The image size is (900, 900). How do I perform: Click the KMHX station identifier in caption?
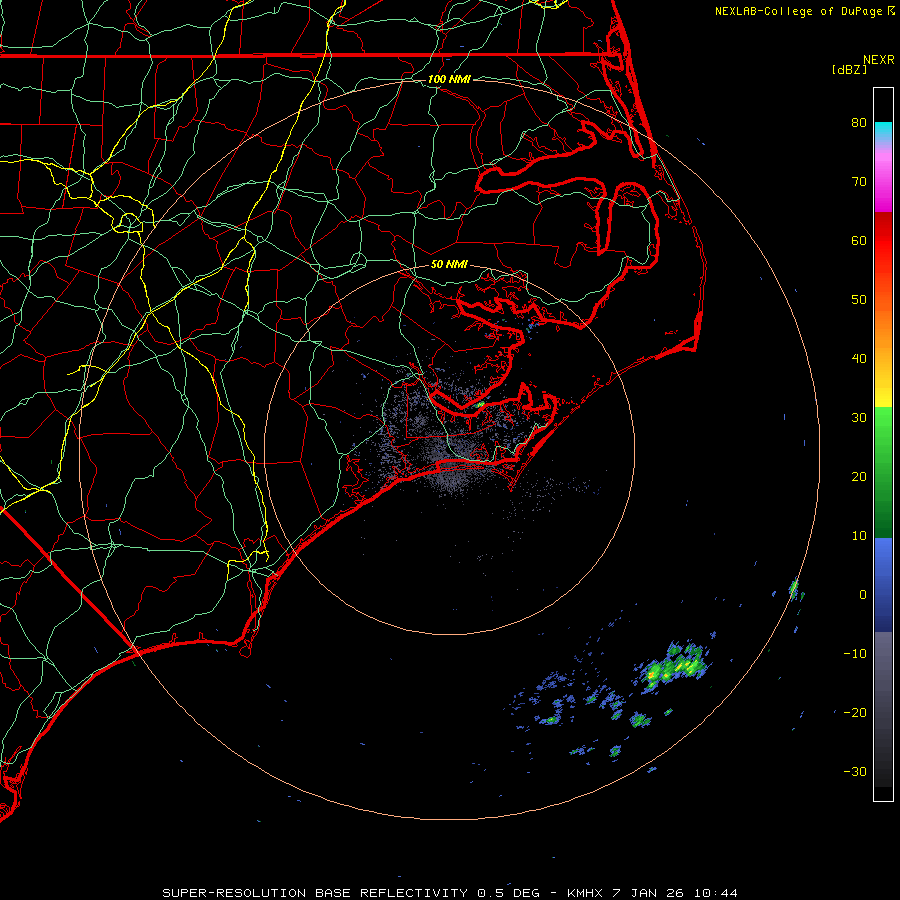point(585,893)
